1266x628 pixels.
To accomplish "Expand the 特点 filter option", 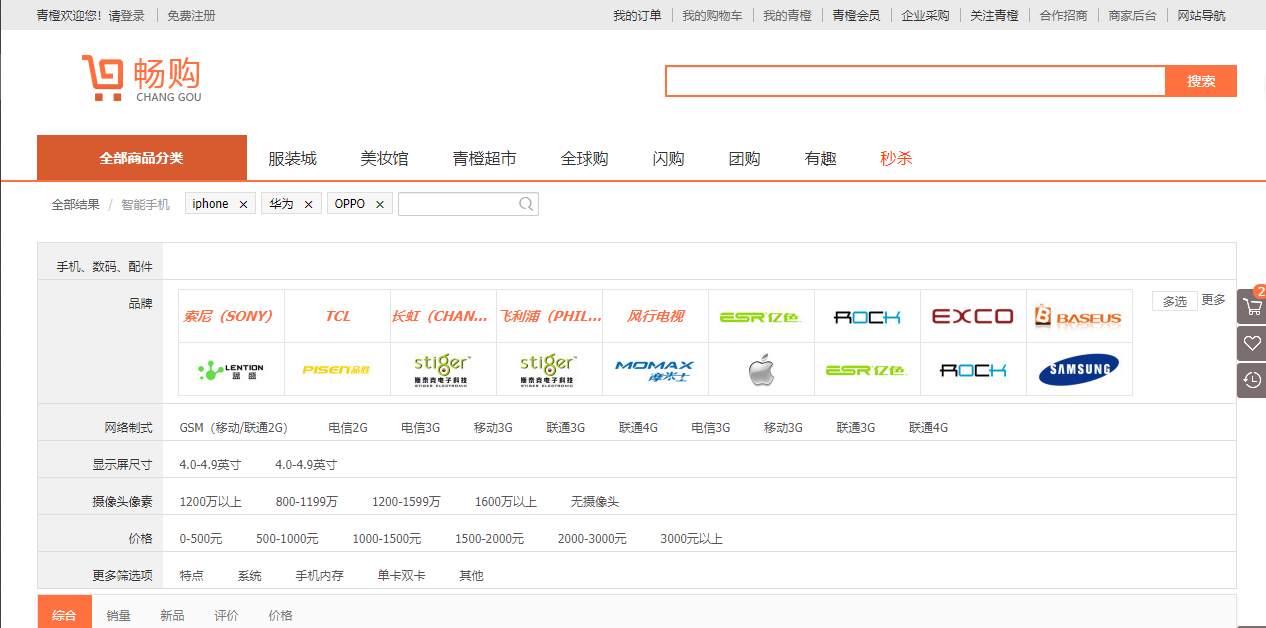I will point(192,575).
